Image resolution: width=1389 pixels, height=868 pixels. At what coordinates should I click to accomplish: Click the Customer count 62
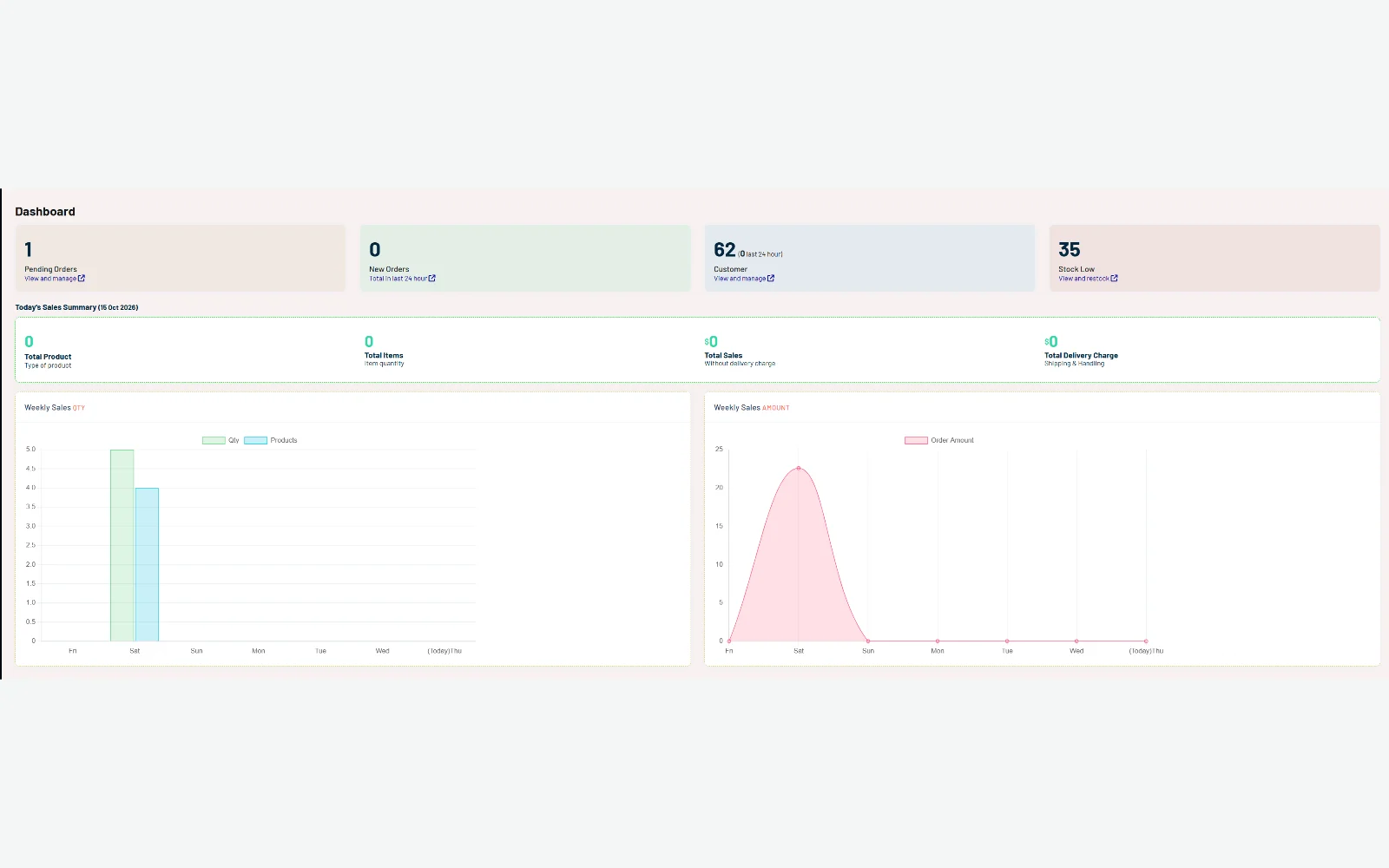(725, 250)
